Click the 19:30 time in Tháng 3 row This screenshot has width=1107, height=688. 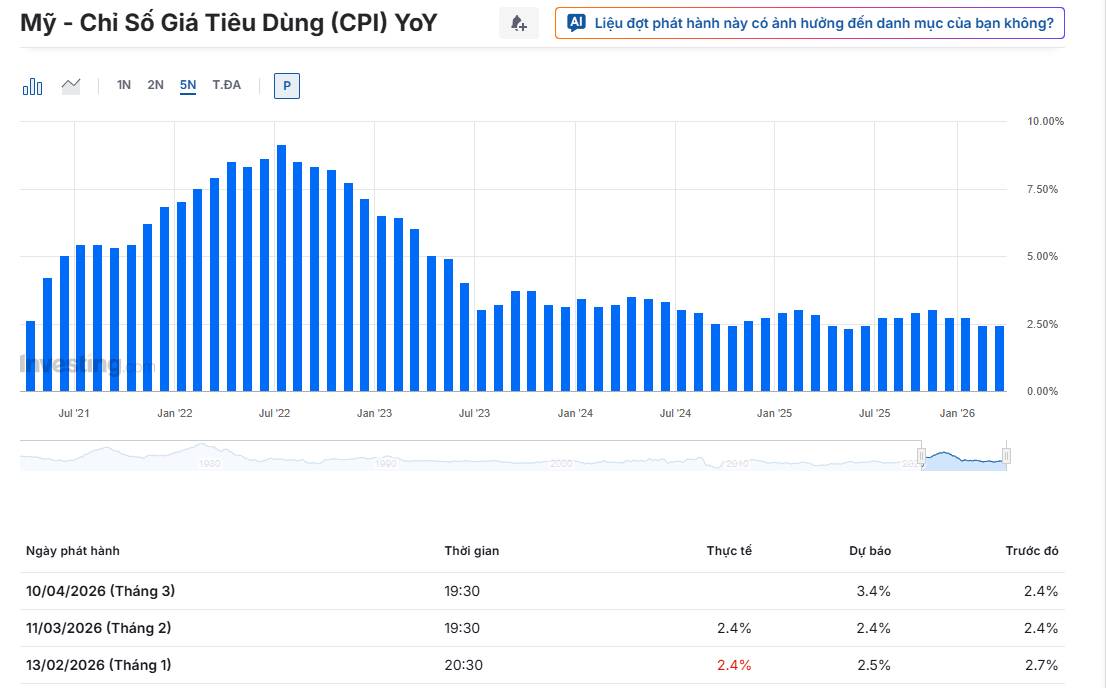462,591
